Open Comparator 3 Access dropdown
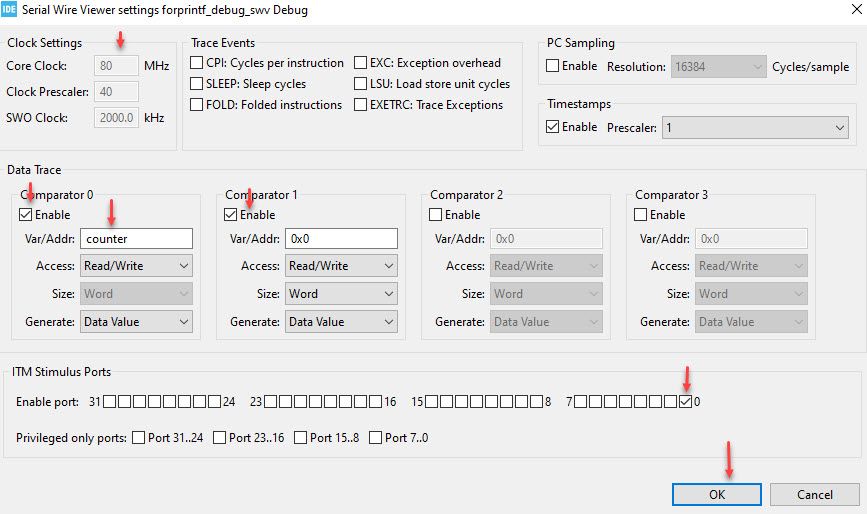Screen dimensions: 867x514 coord(751,266)
